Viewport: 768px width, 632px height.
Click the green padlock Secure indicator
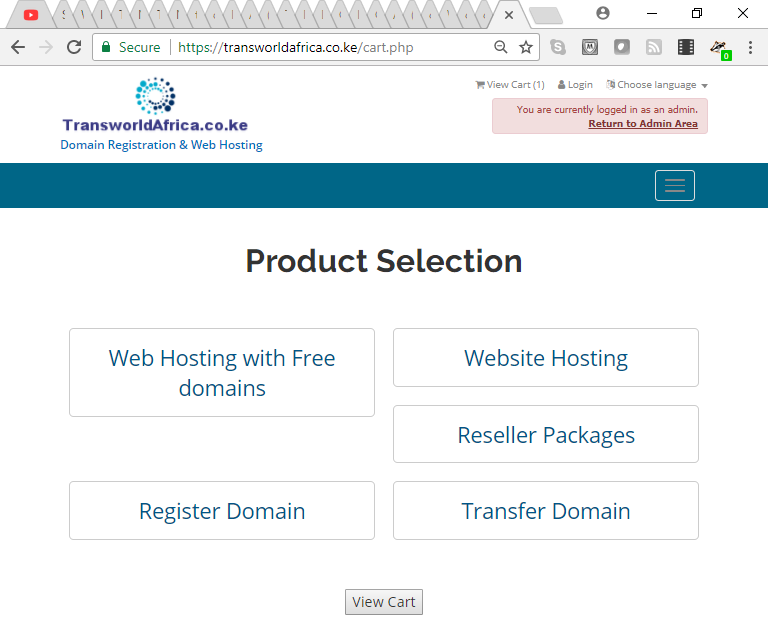[131, 47]
